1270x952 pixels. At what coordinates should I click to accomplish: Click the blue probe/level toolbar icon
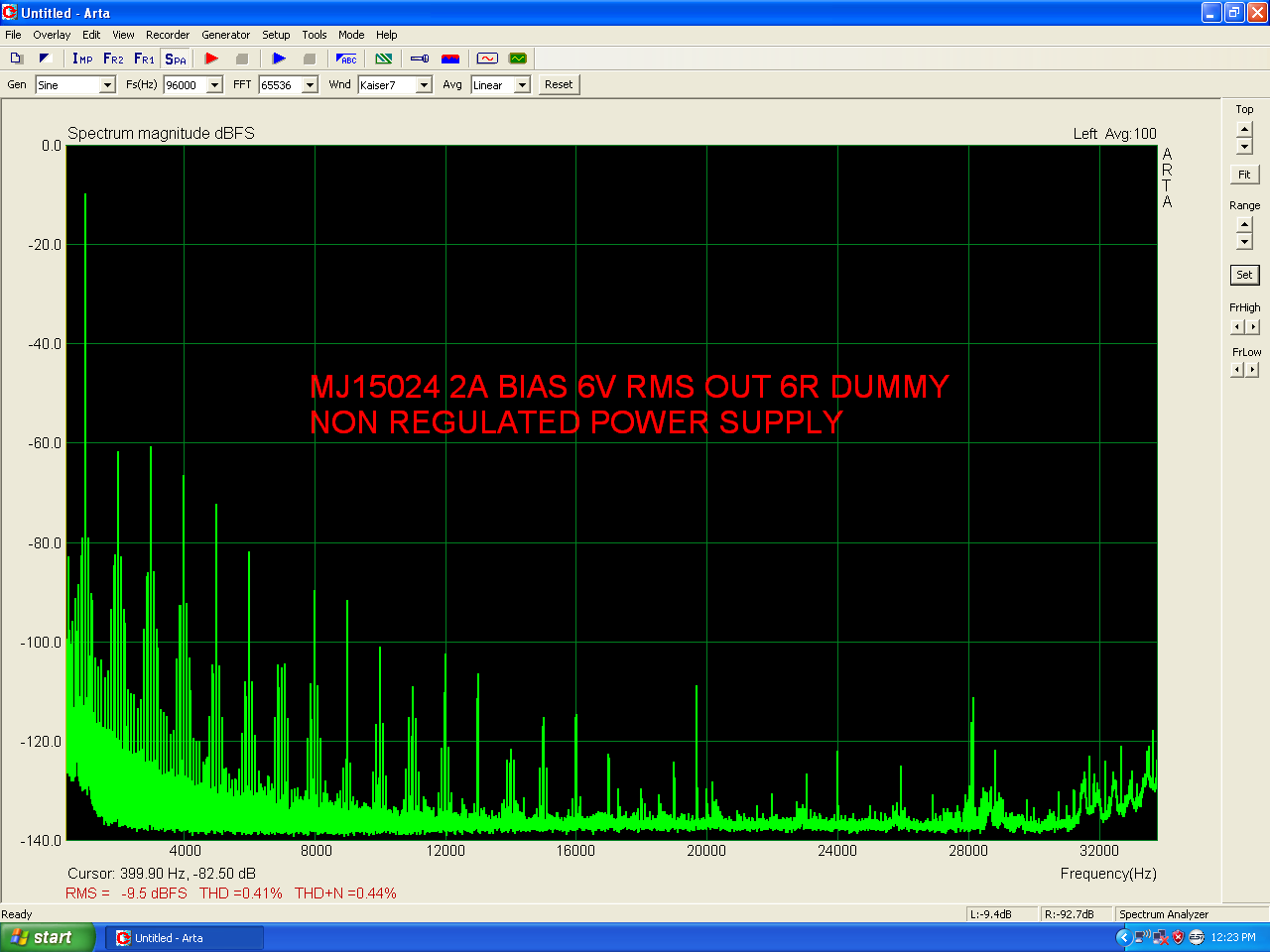pos(420,59)
